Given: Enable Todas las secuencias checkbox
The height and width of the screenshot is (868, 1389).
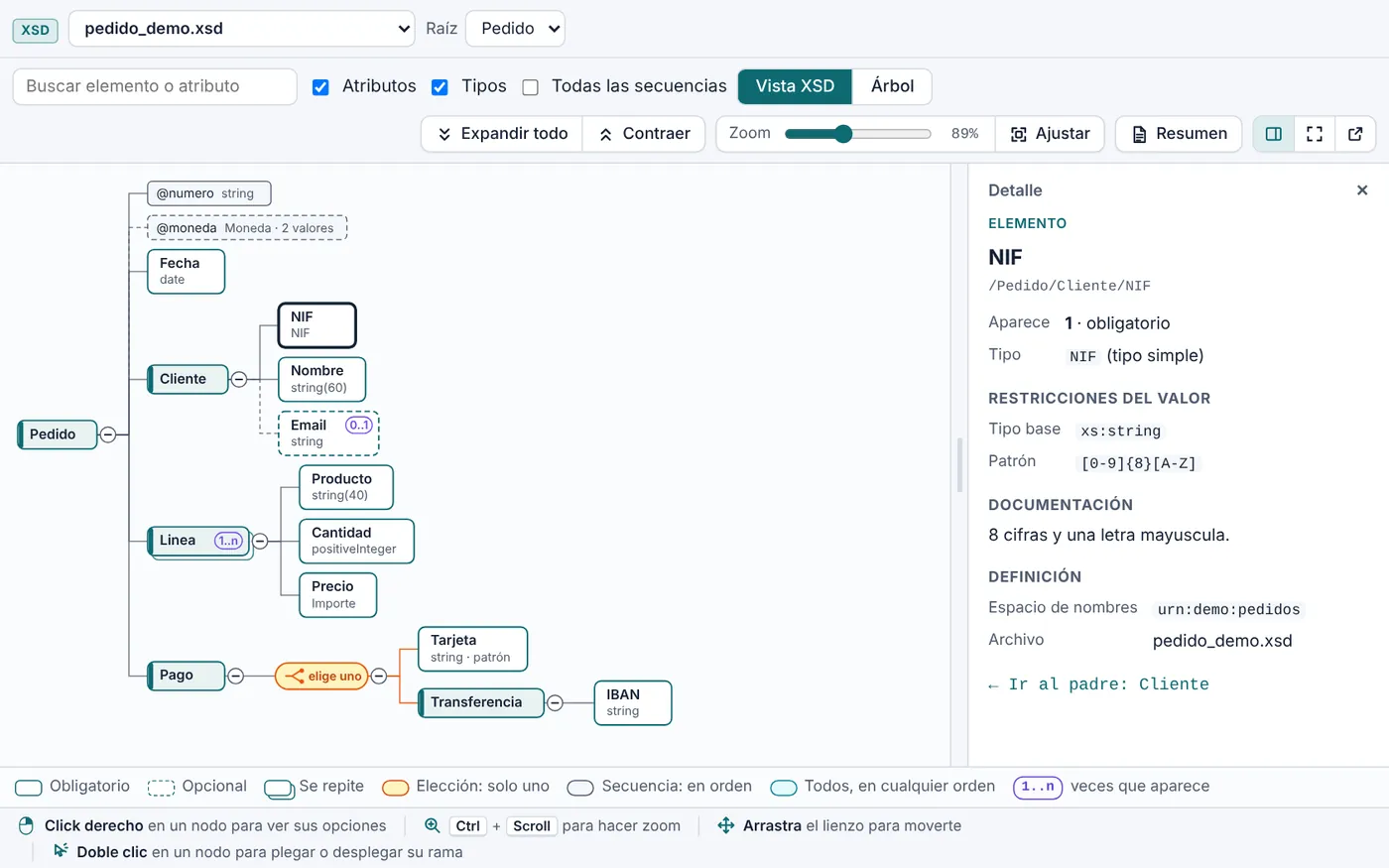Looking at the screenshot, I should point(531,87).
